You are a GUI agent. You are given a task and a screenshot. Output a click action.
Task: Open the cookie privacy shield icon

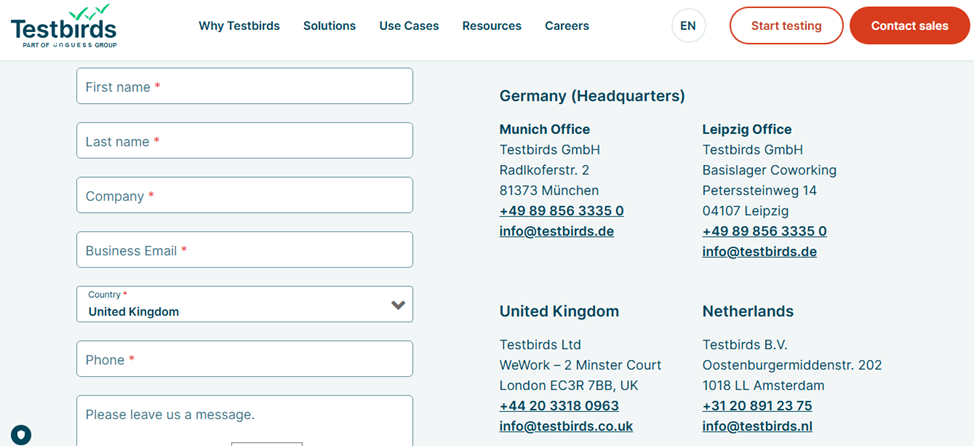[21, 434]
